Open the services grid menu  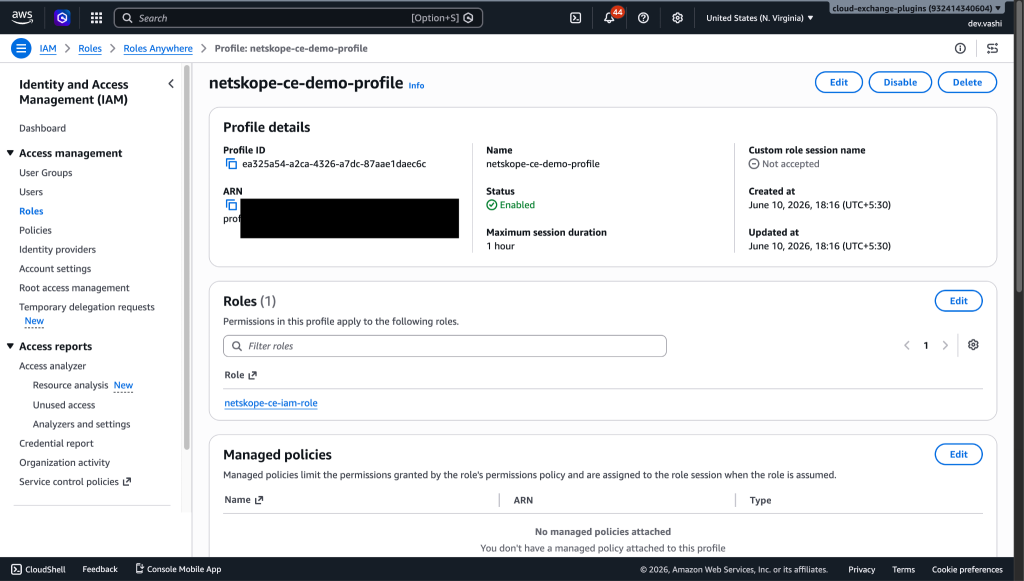tap(96, 18)
